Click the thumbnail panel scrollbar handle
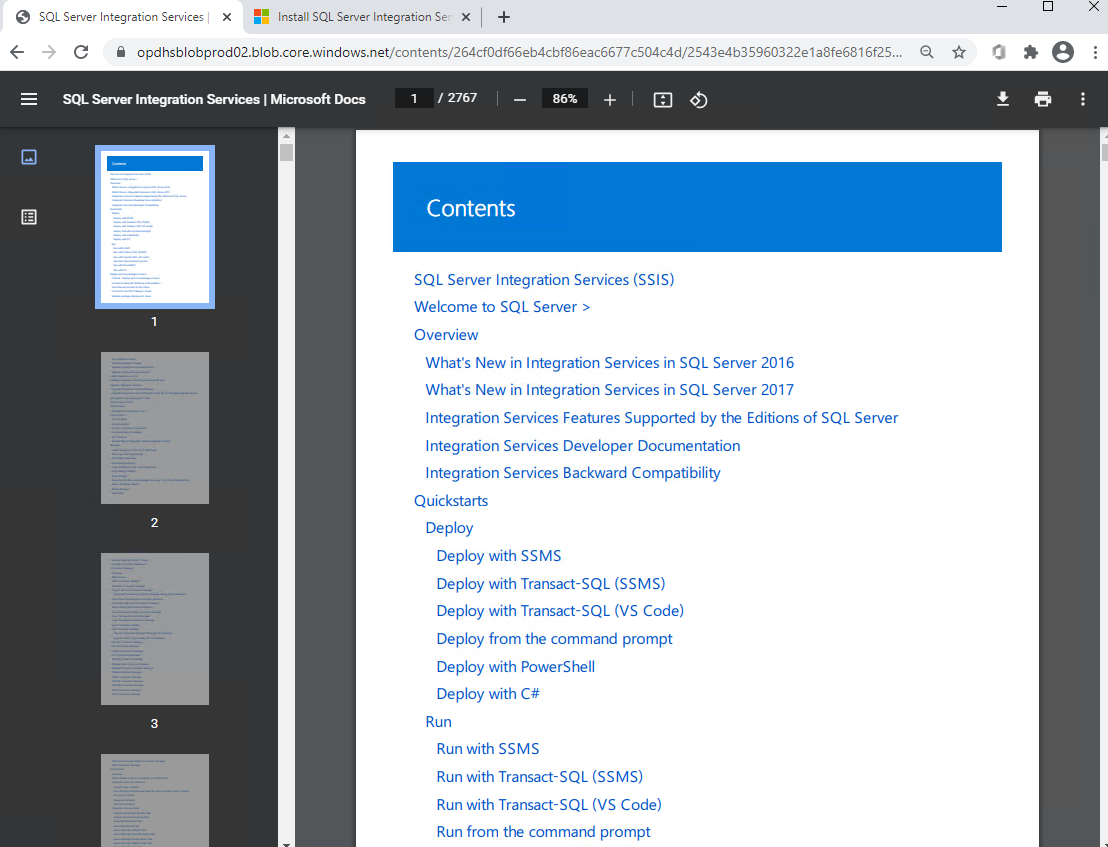 click(x=286, y=153)
